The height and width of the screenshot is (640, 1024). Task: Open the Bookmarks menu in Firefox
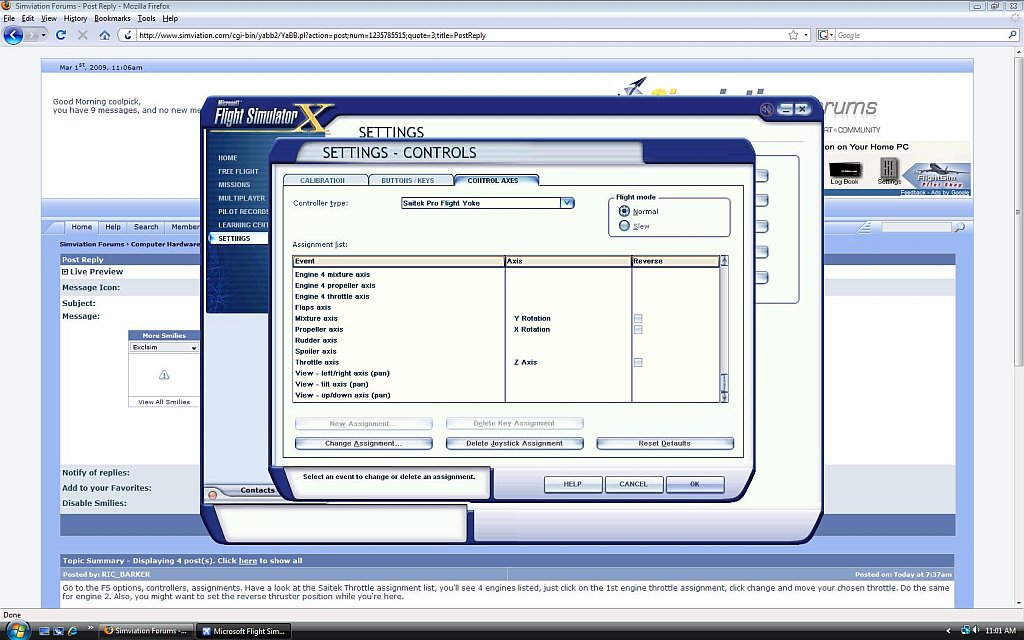[x=112, y=18]
